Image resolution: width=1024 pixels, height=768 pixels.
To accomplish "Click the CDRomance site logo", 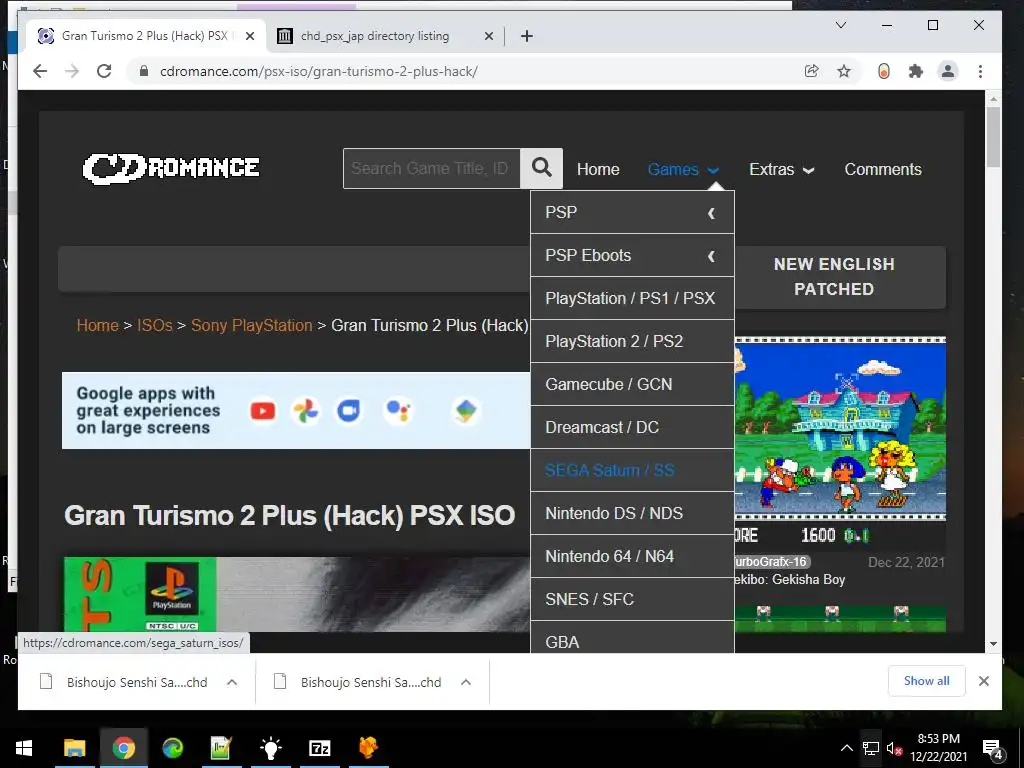I will 171,168.
